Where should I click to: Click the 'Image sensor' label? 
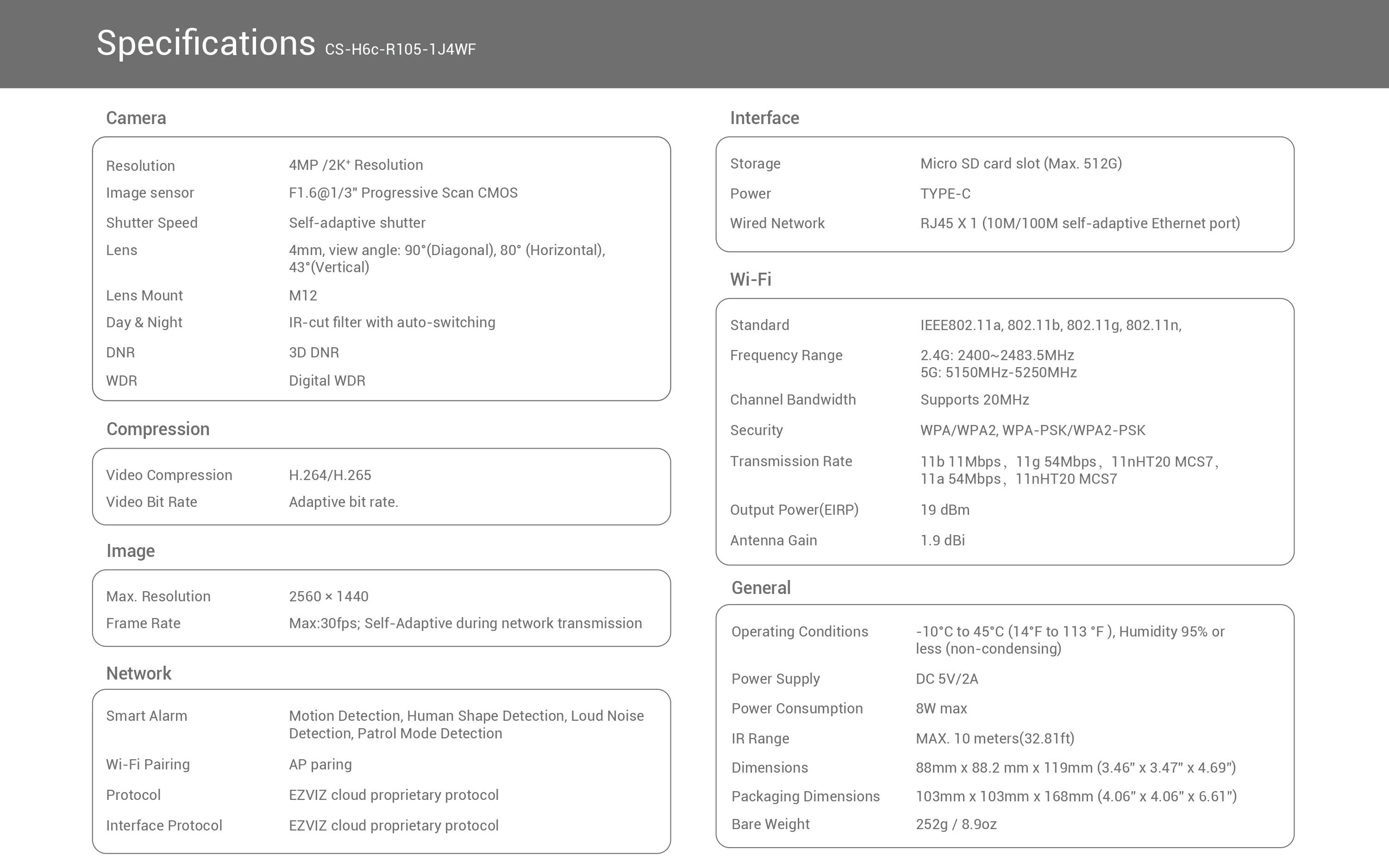(x=150, y=193)
